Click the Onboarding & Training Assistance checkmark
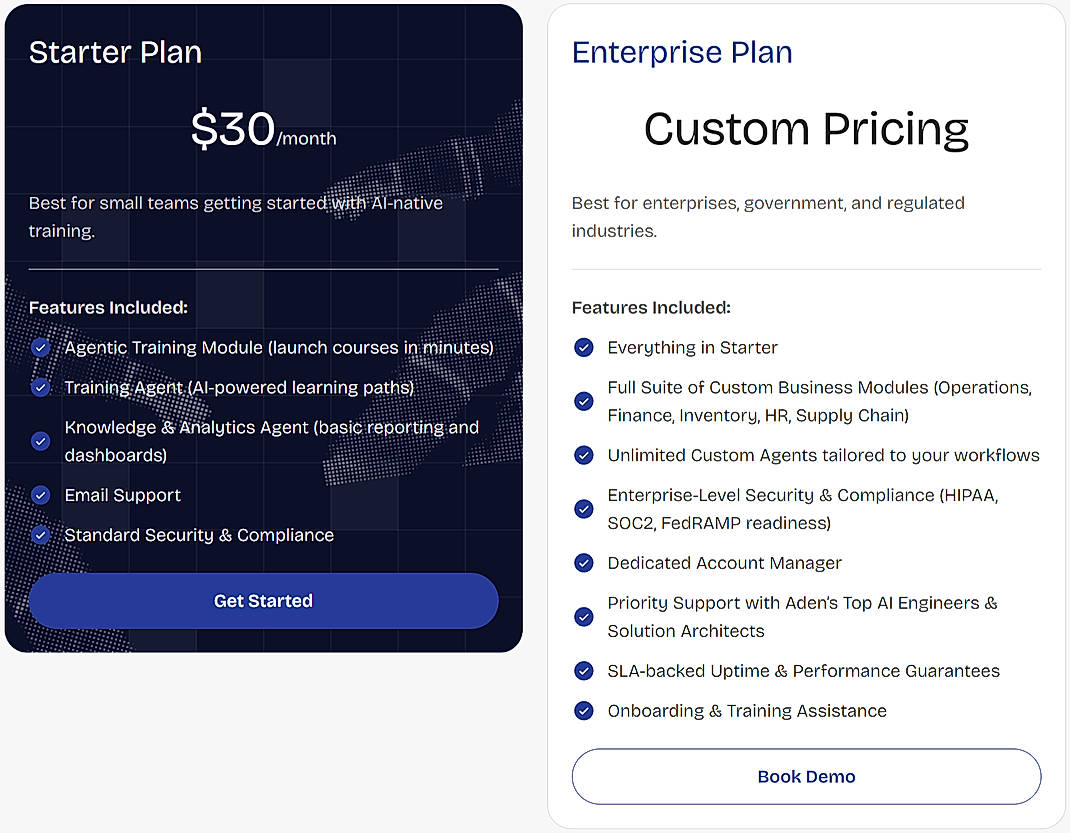Screen dimensions: 1070x833 pos(584,711)
